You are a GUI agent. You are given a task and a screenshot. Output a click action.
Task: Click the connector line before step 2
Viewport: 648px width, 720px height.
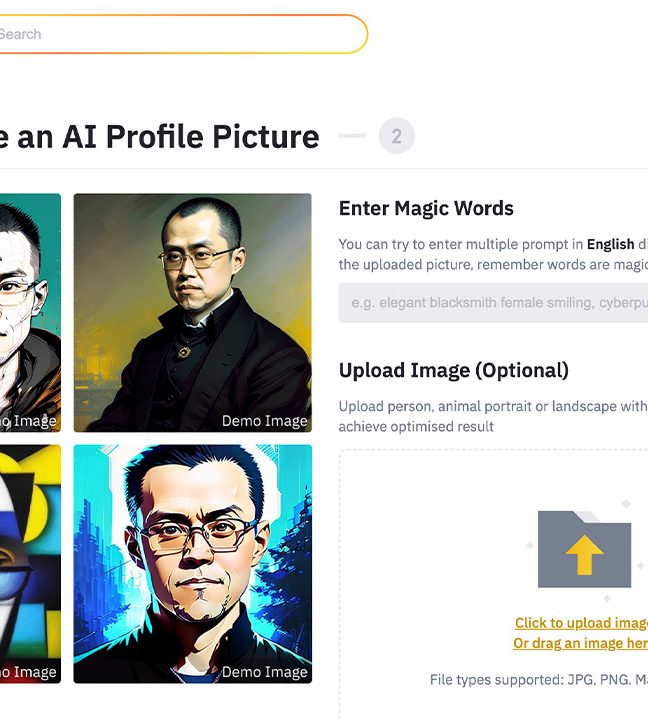click(x=352, y=135)
